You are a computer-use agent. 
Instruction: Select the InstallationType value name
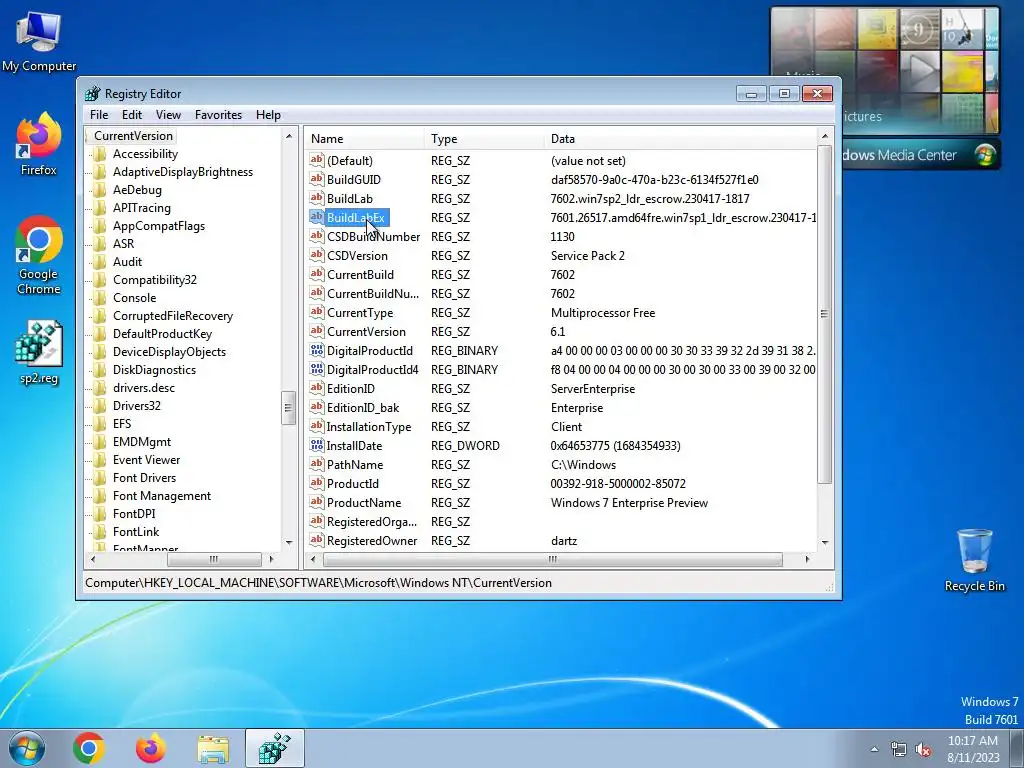(369, 426)
